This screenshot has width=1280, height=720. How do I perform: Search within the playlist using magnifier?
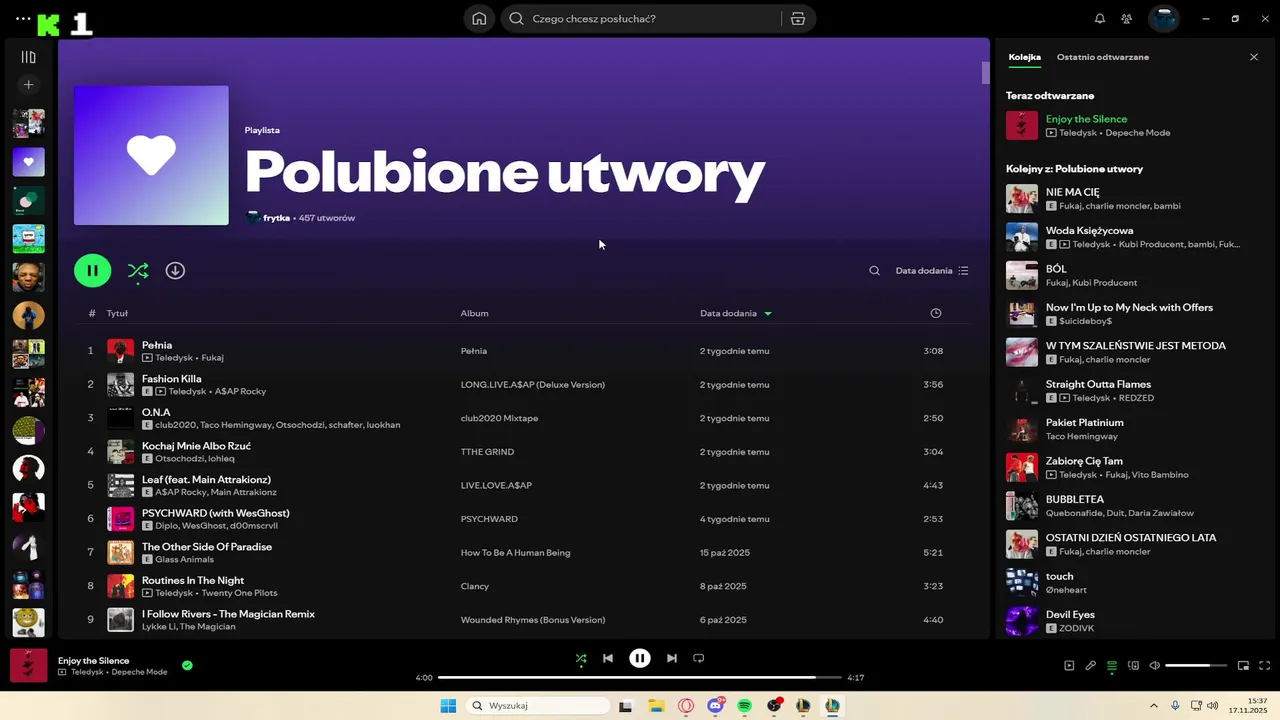point(874,270)
